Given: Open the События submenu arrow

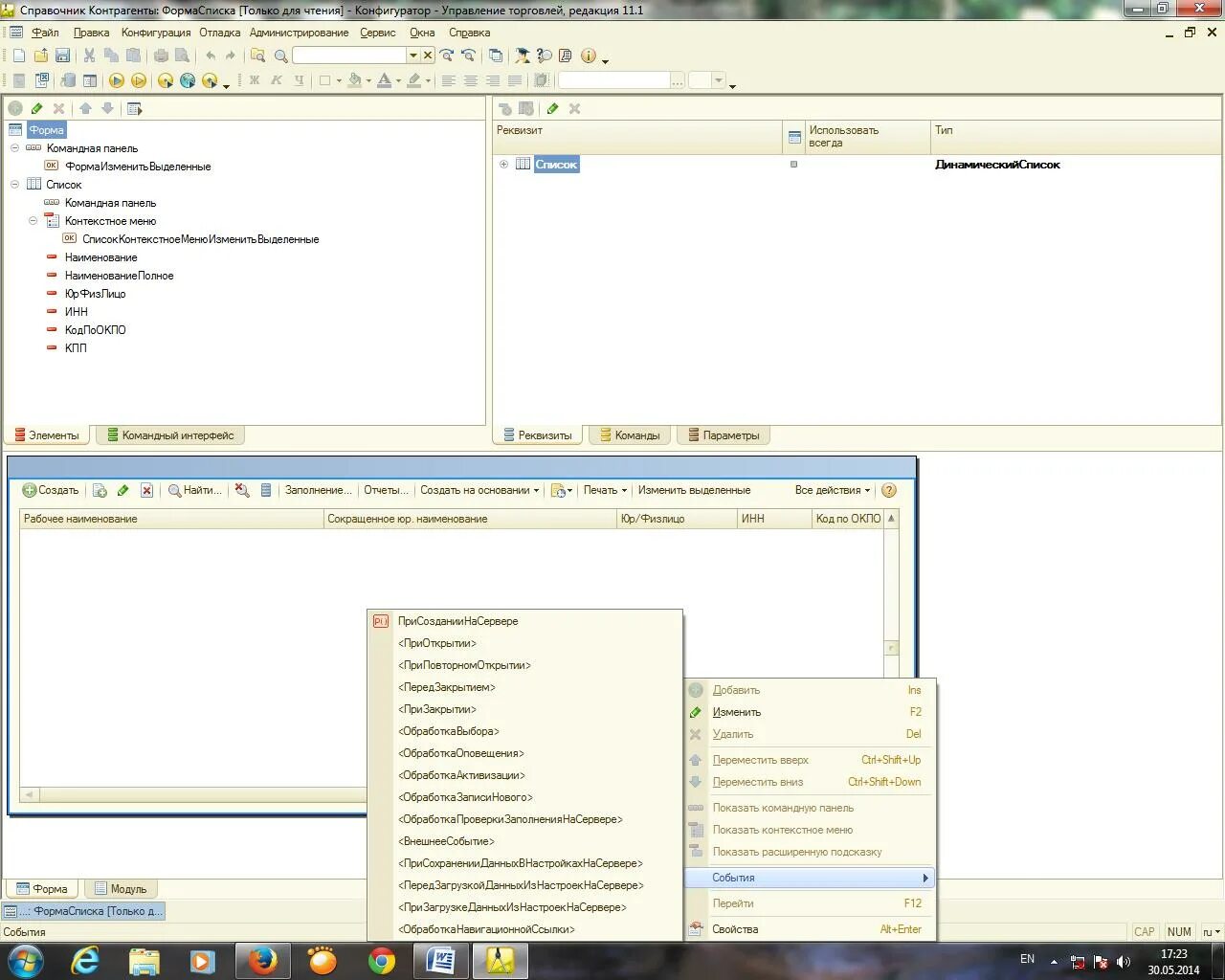Looking at the screenshot, I should click(924, 878).
